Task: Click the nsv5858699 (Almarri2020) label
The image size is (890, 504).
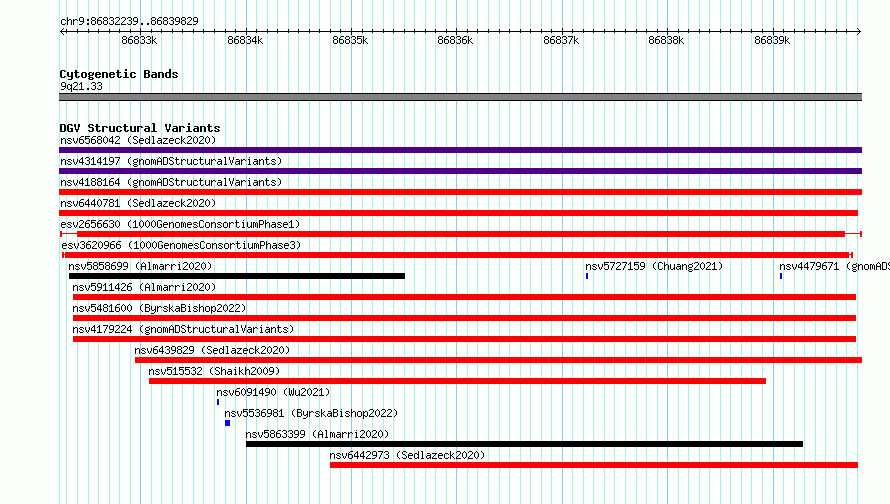Action: tap(140, 266)
